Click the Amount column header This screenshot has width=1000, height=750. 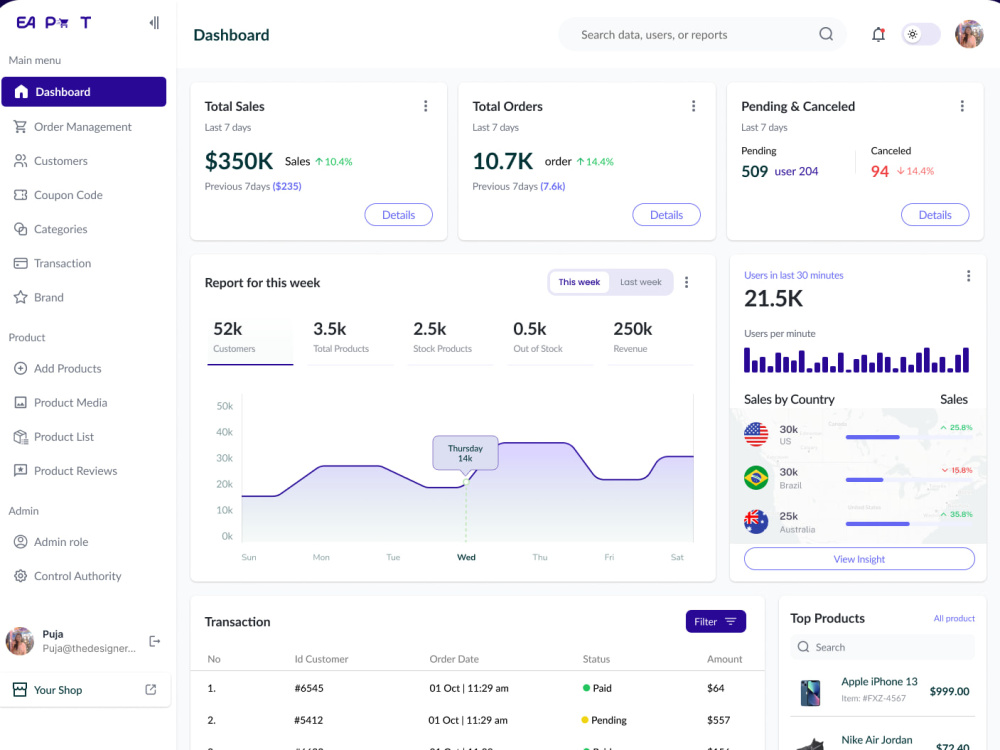coord(724,659)
